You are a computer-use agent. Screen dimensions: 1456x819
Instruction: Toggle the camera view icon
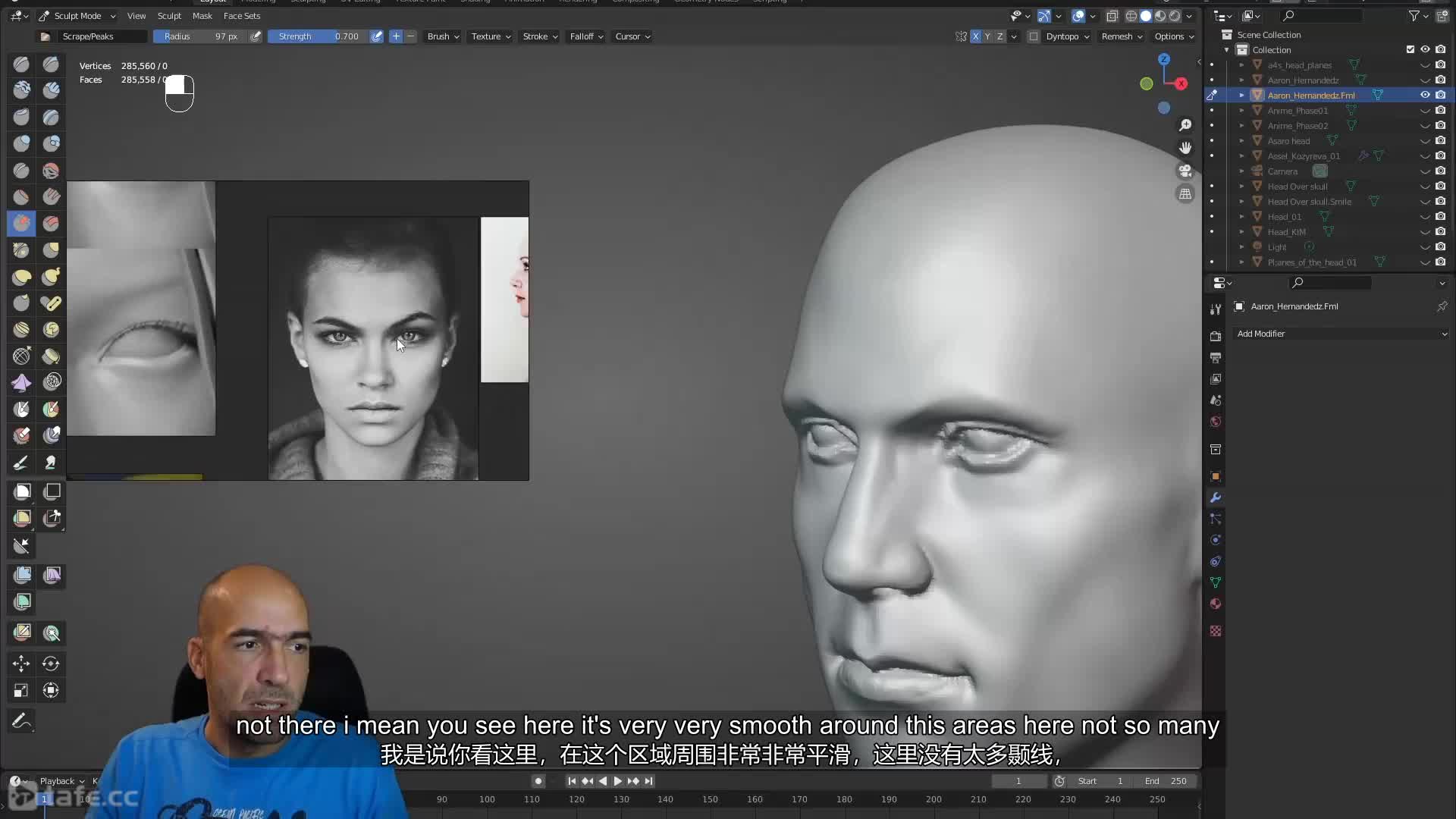pos(1185,171)
